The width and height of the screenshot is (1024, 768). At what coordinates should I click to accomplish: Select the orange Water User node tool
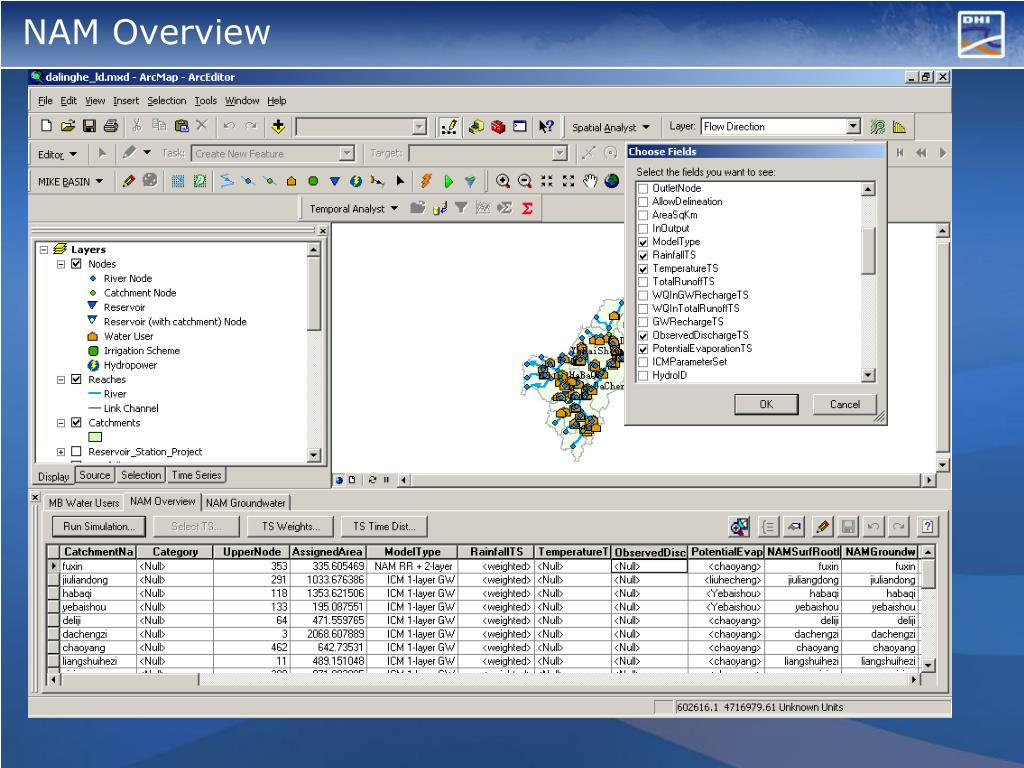coord(291,181)
